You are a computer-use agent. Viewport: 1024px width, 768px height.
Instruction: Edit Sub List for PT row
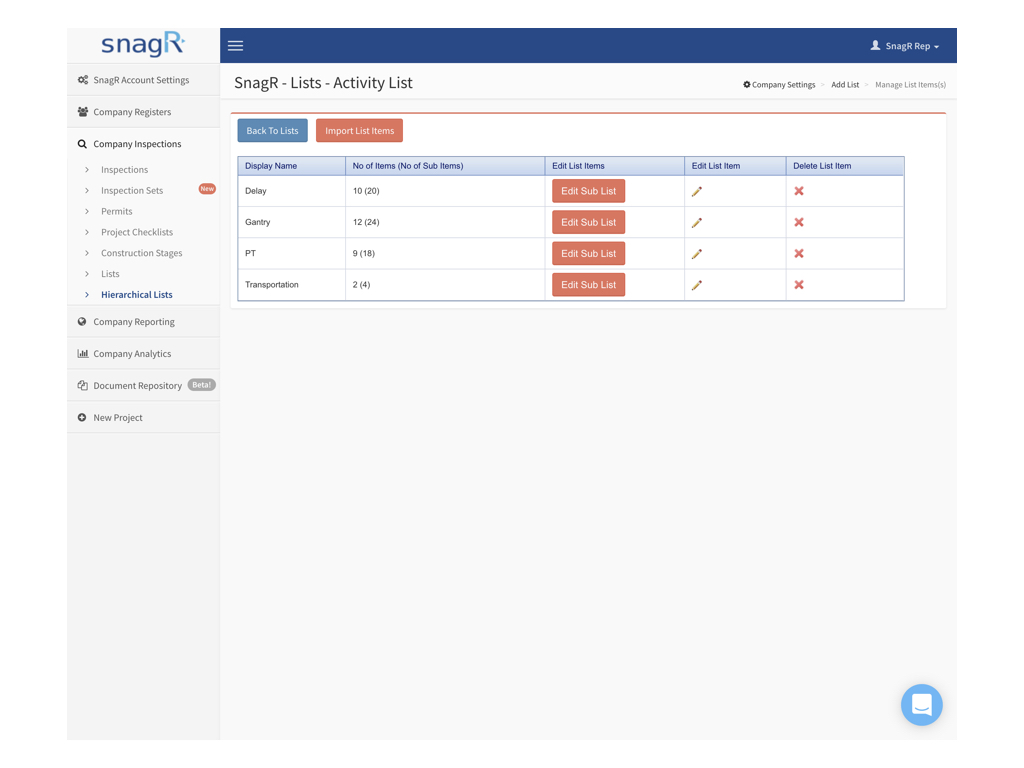(588, 253)
